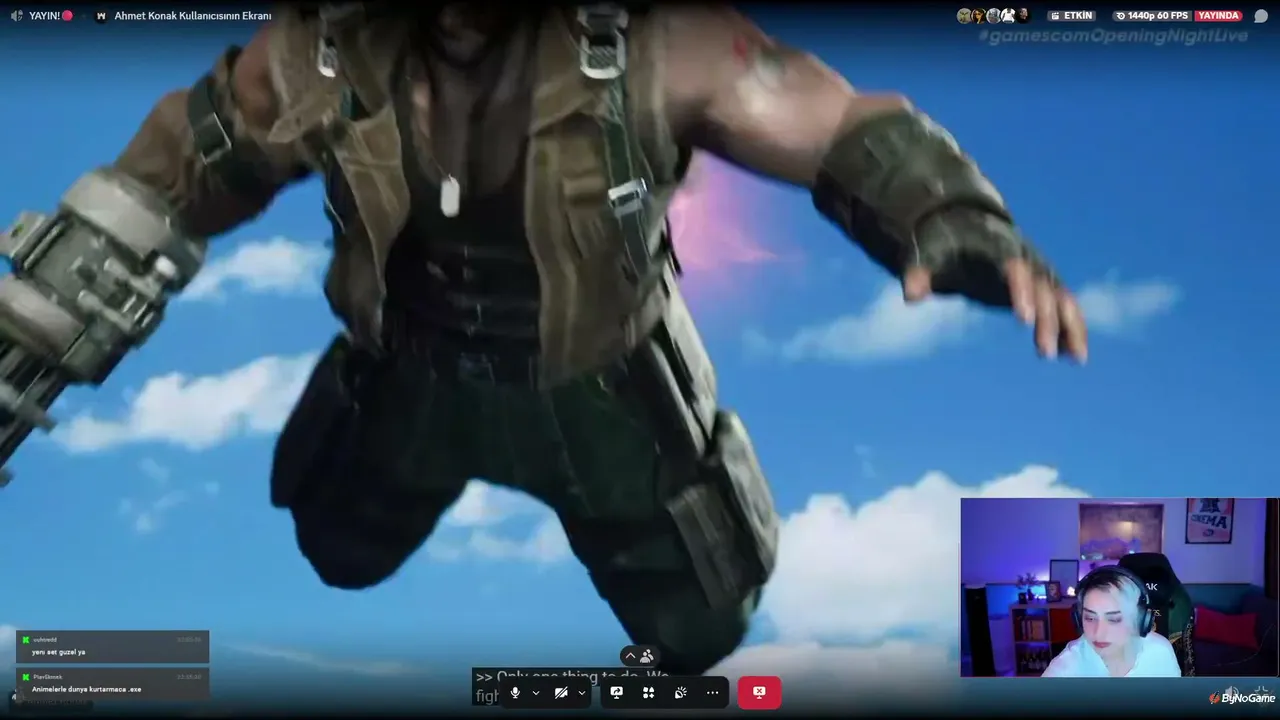
Task: Click the red YAYINDA live badge
Action: click(1219, 16)
